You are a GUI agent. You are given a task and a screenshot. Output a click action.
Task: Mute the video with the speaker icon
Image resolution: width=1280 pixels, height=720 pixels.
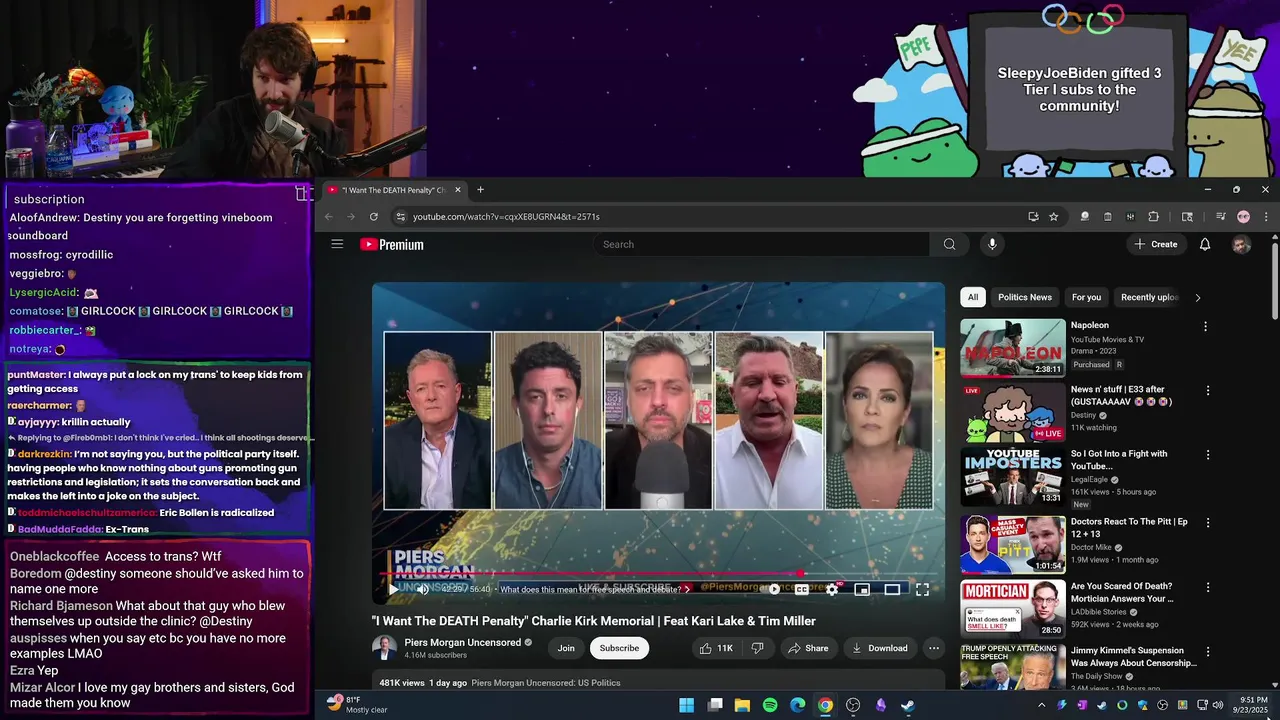pyautogui.click(x=423, y=589)
